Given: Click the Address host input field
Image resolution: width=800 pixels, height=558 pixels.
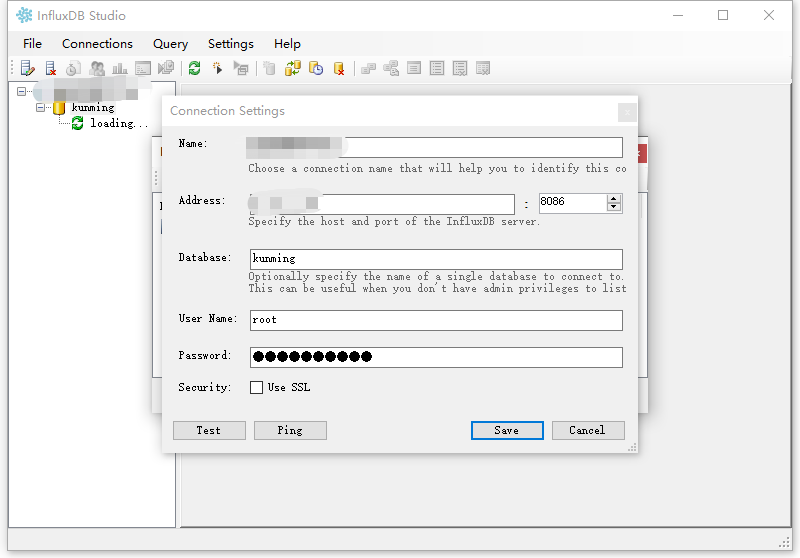Looking at the screenshot, I should tap(382, 204).
